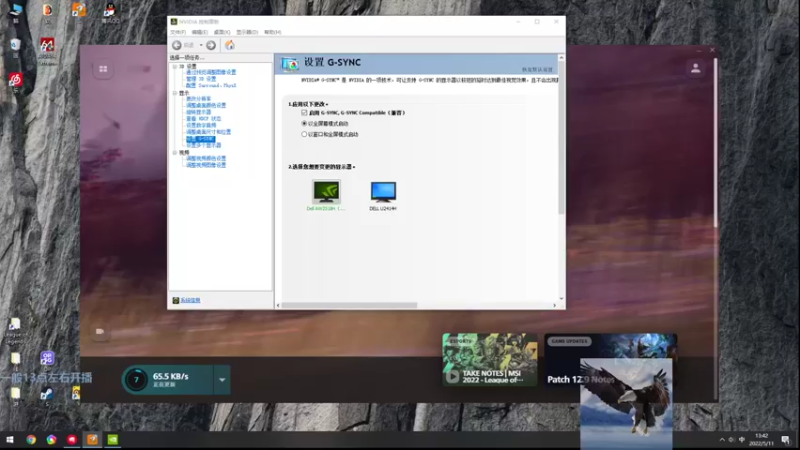Open the 帮助(H) menu

(x=272, y=32)
